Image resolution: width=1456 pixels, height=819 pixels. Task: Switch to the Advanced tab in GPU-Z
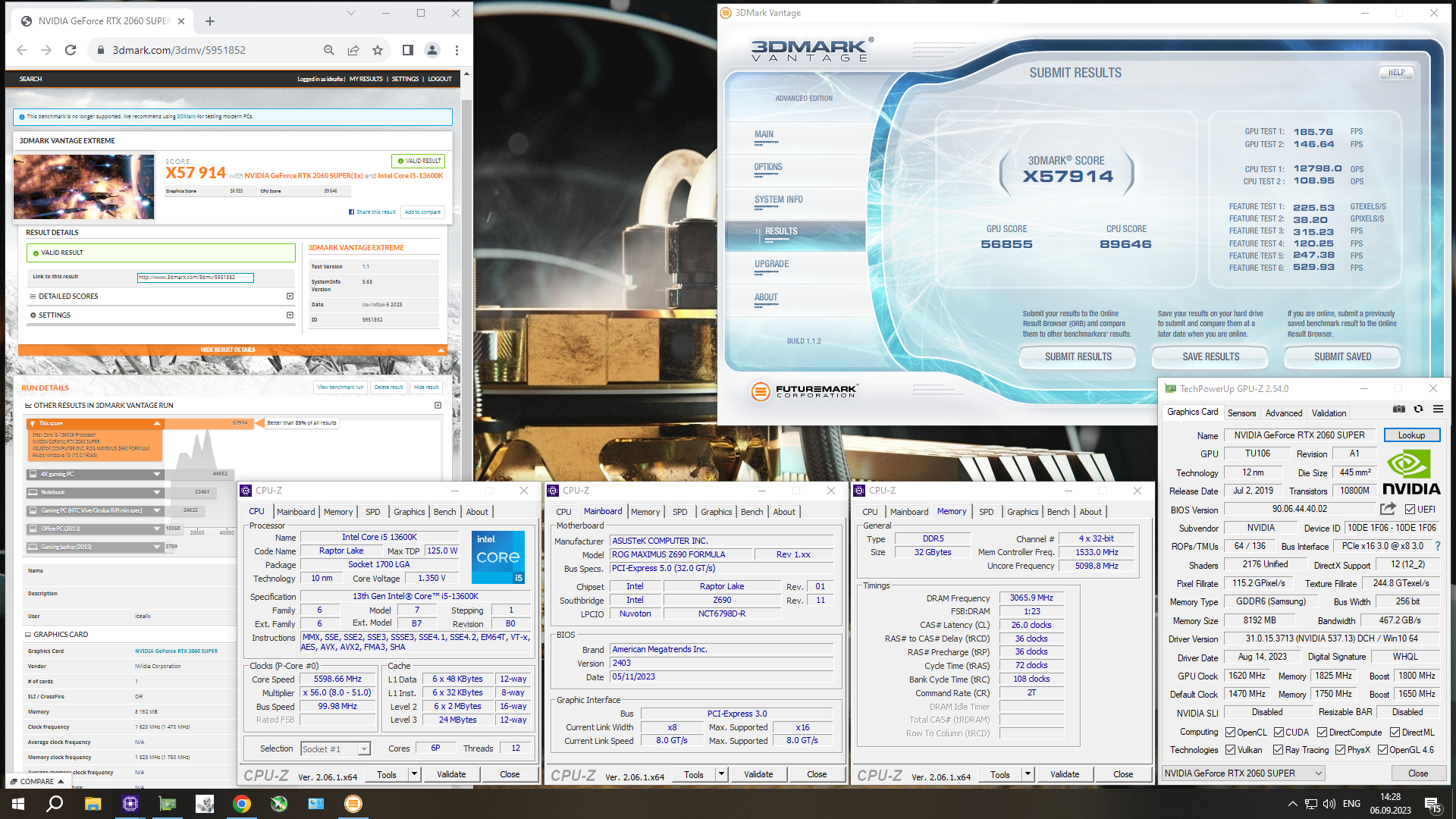pos(1283,413)
